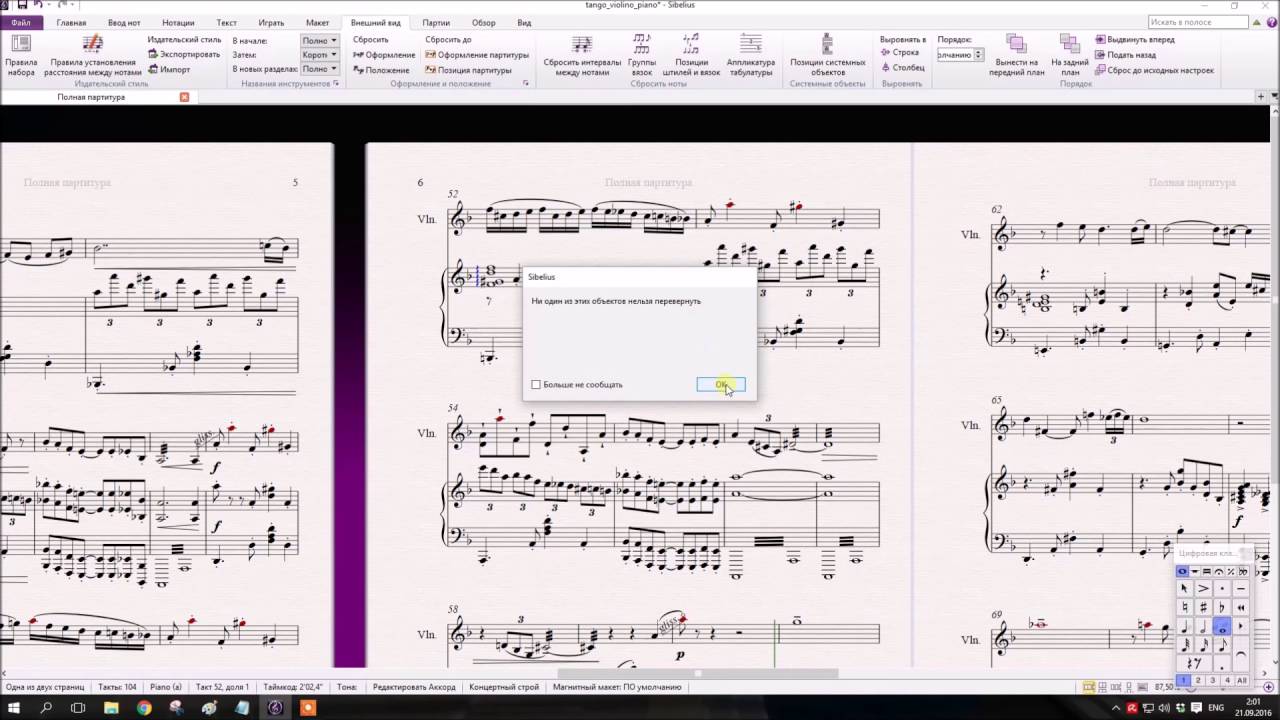Select the arrow tool on the keypad
Viewport: 1280px width, 720px height.
tap(1184, 589)
